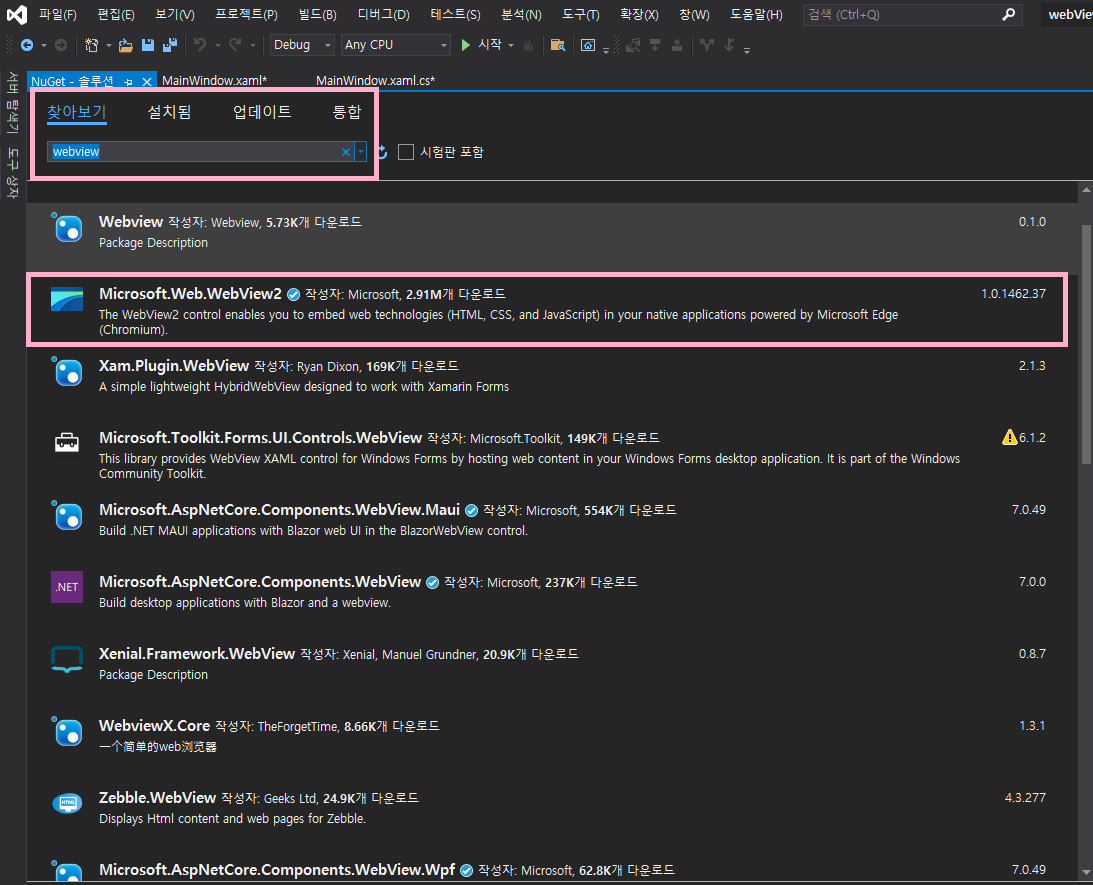Viewport: 1093px width, 885px height.
Task: Click the search magnifier icon in quick launch
Action: (1008, 15)
